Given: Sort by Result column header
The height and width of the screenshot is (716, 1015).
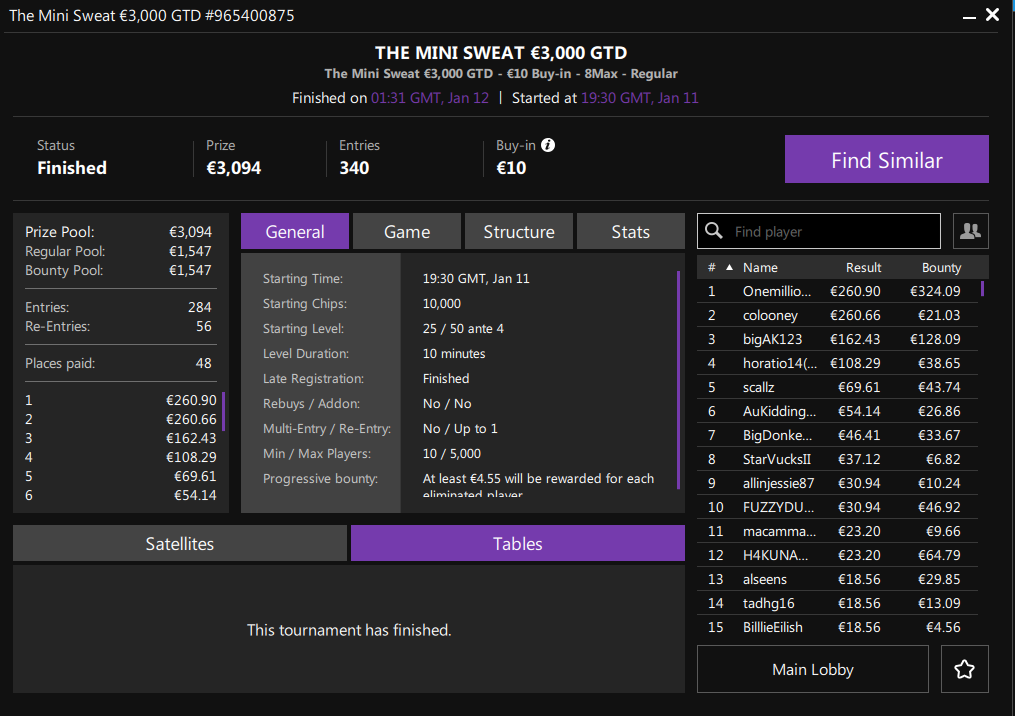Looking at the screenshot, I should [x=863, y=267].
